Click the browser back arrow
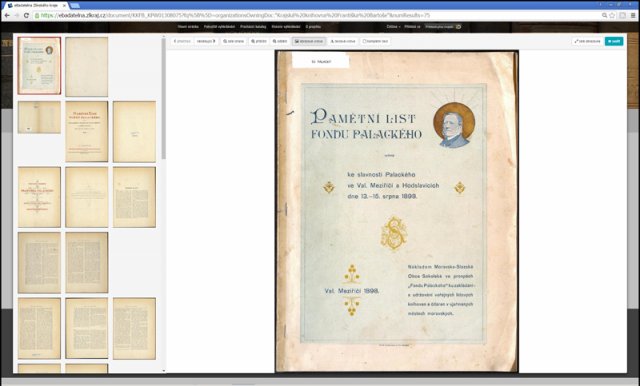This screenshot has width=640, height=386. point(7,16)
